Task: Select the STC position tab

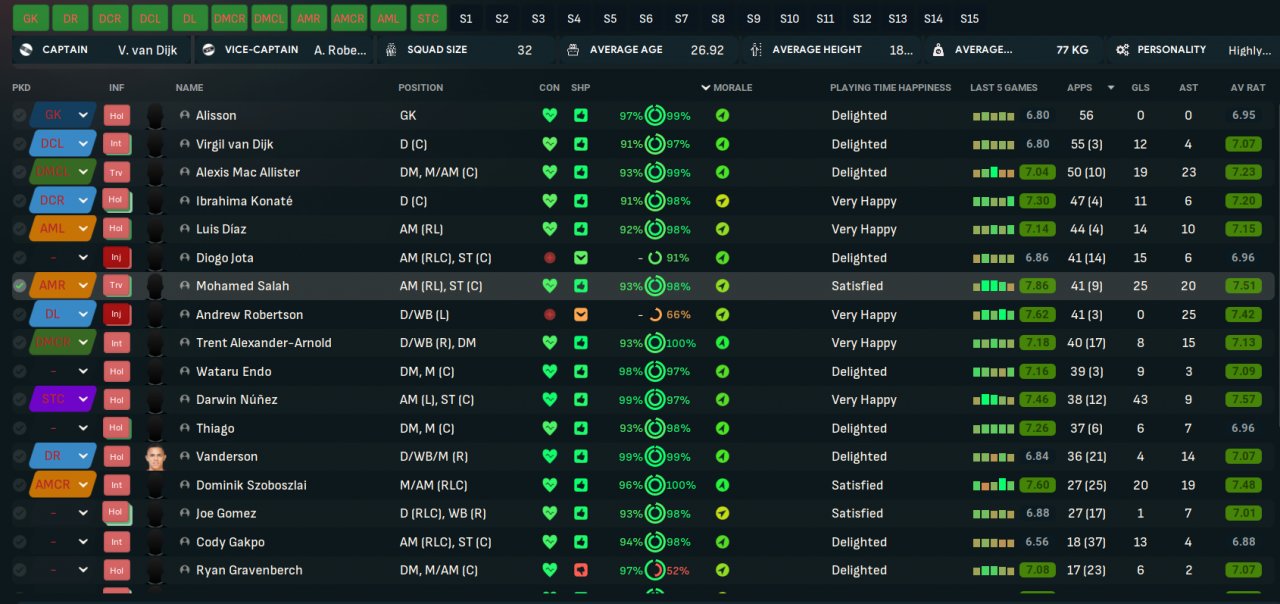Action: tap(428, 18)
